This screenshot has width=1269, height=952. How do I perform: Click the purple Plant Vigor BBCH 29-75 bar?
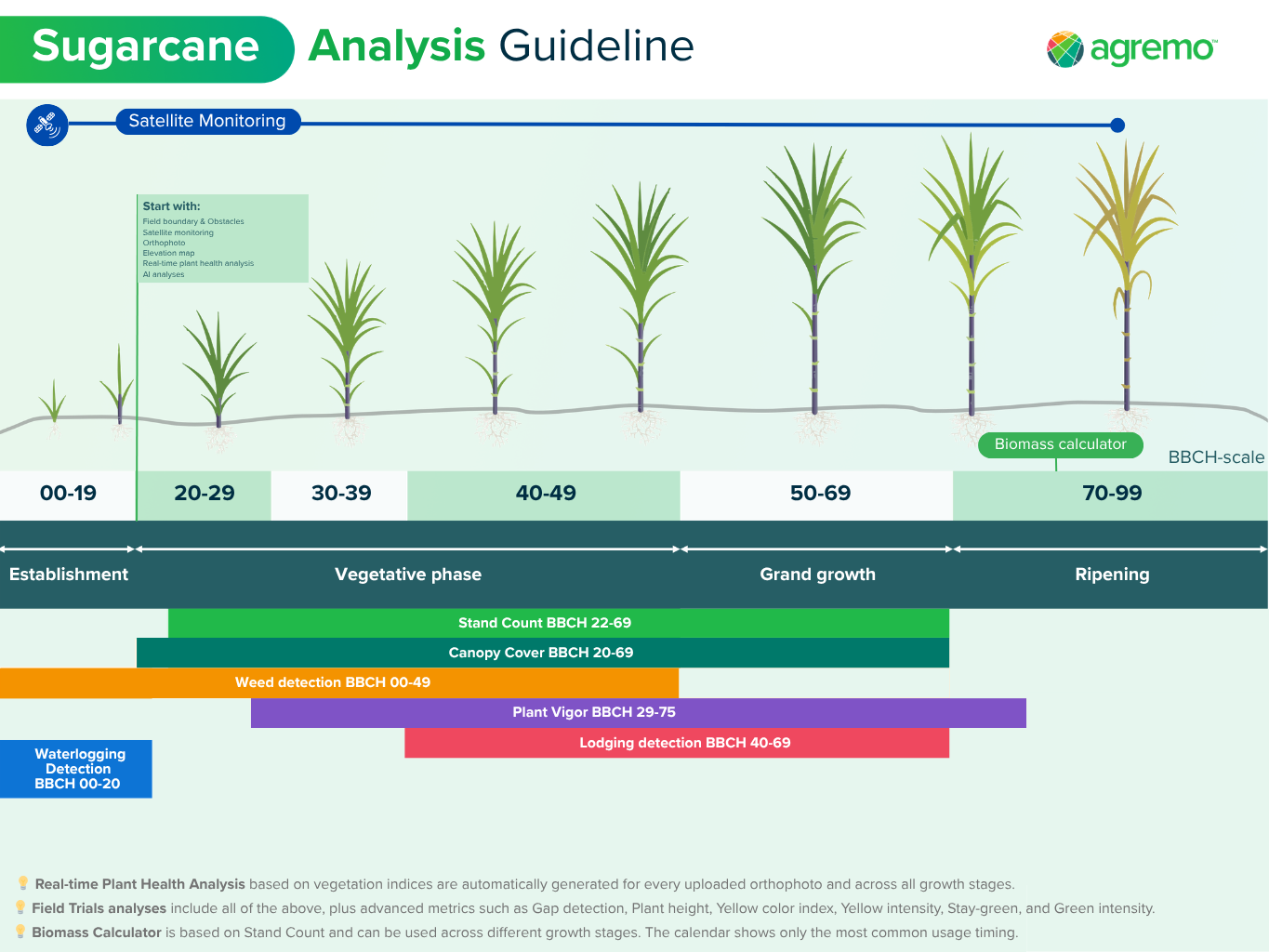[639, 712]
